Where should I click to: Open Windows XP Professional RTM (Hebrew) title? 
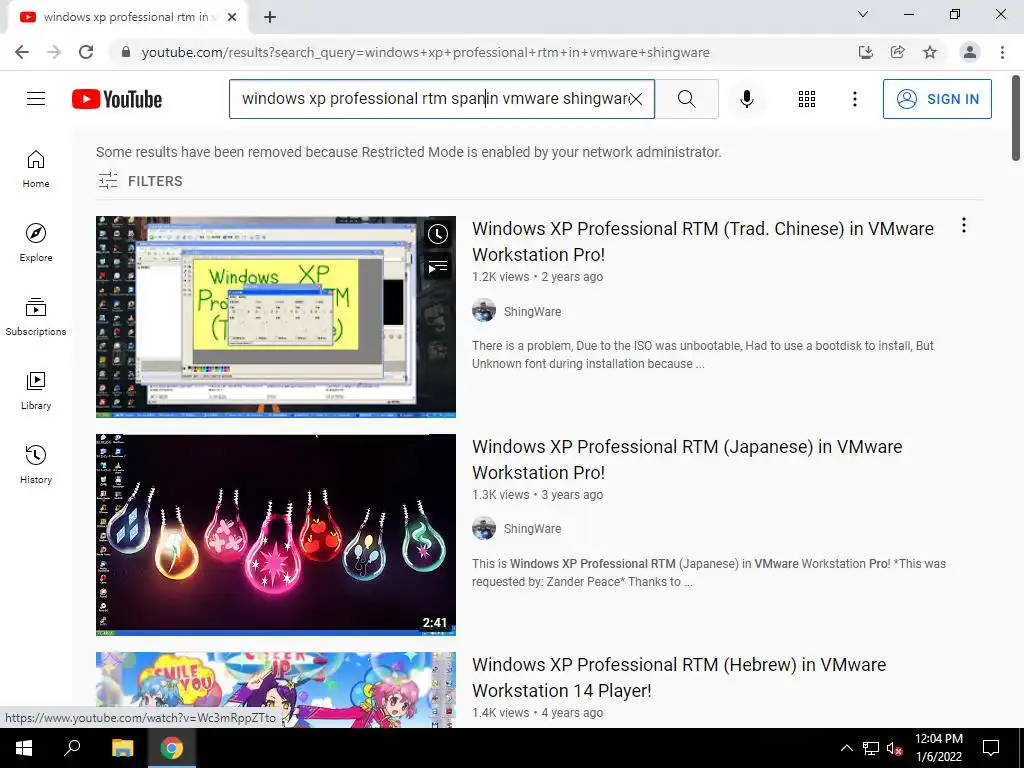click(x=679, y=677)
